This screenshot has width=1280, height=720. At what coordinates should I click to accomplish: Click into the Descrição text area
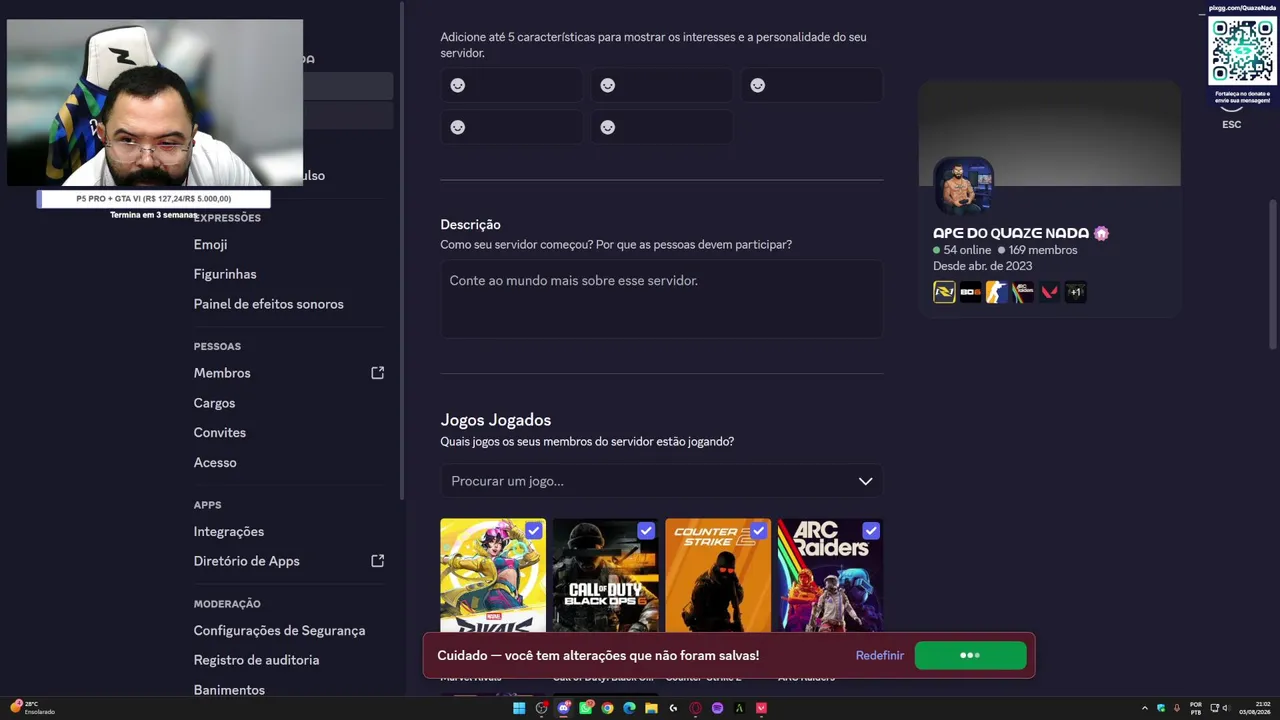point(662,299)
